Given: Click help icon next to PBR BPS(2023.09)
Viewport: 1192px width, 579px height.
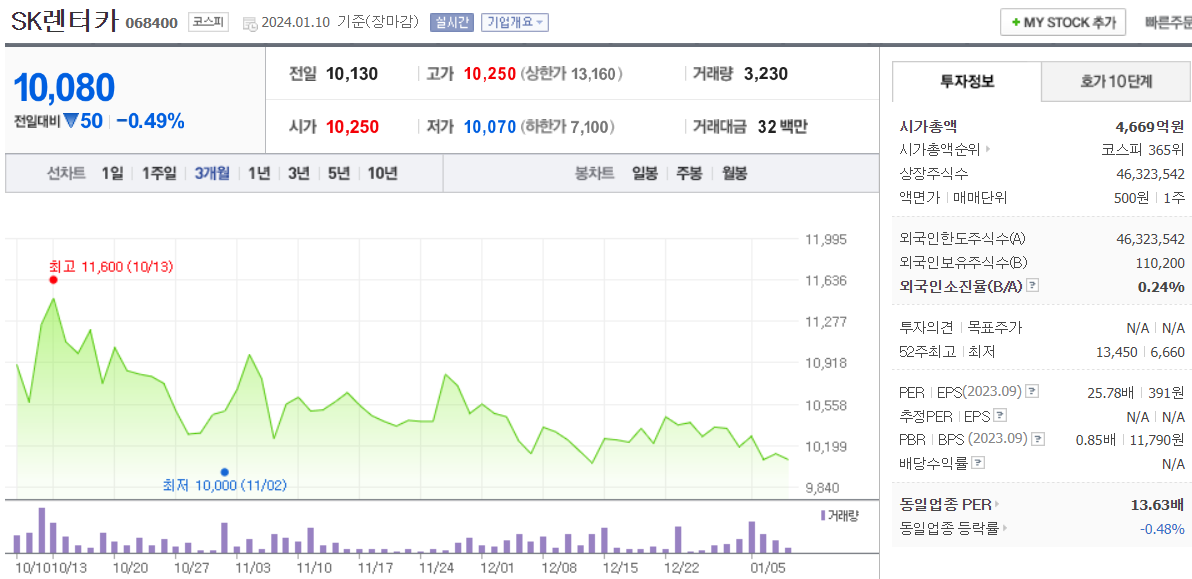Looking at the screenshot, I should (1038, 438).
